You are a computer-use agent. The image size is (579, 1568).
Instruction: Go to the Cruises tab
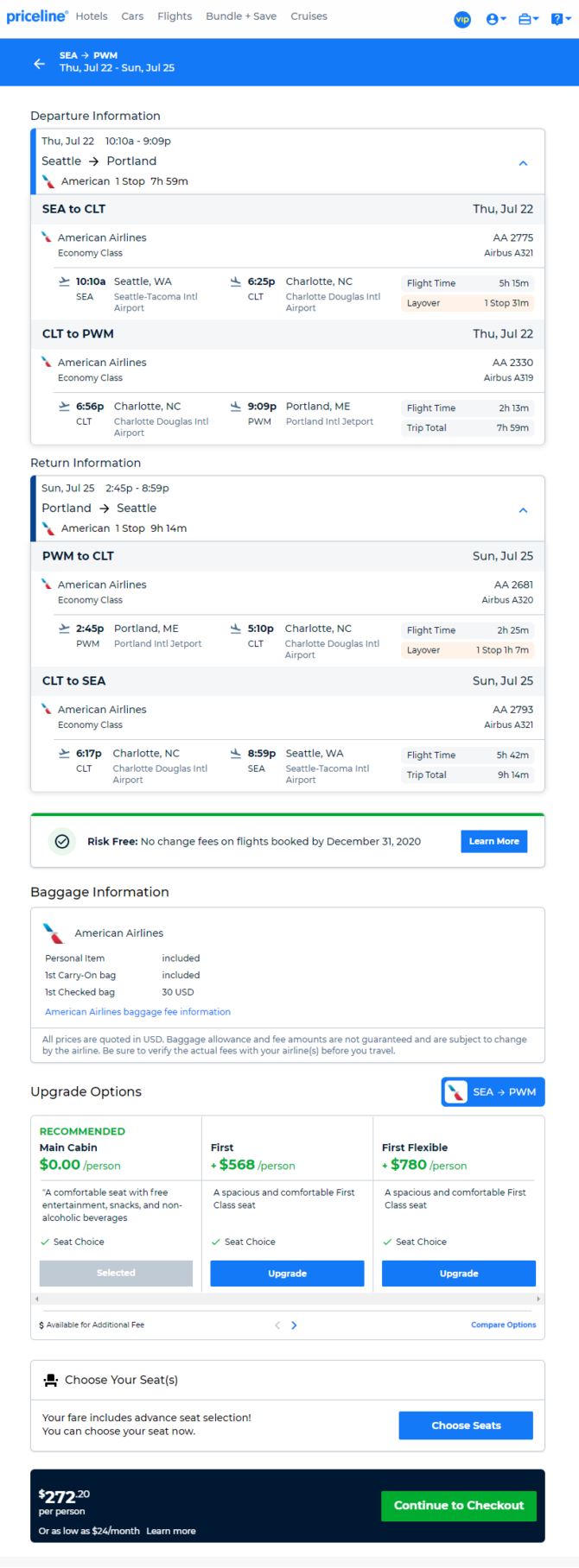point(309,16)
